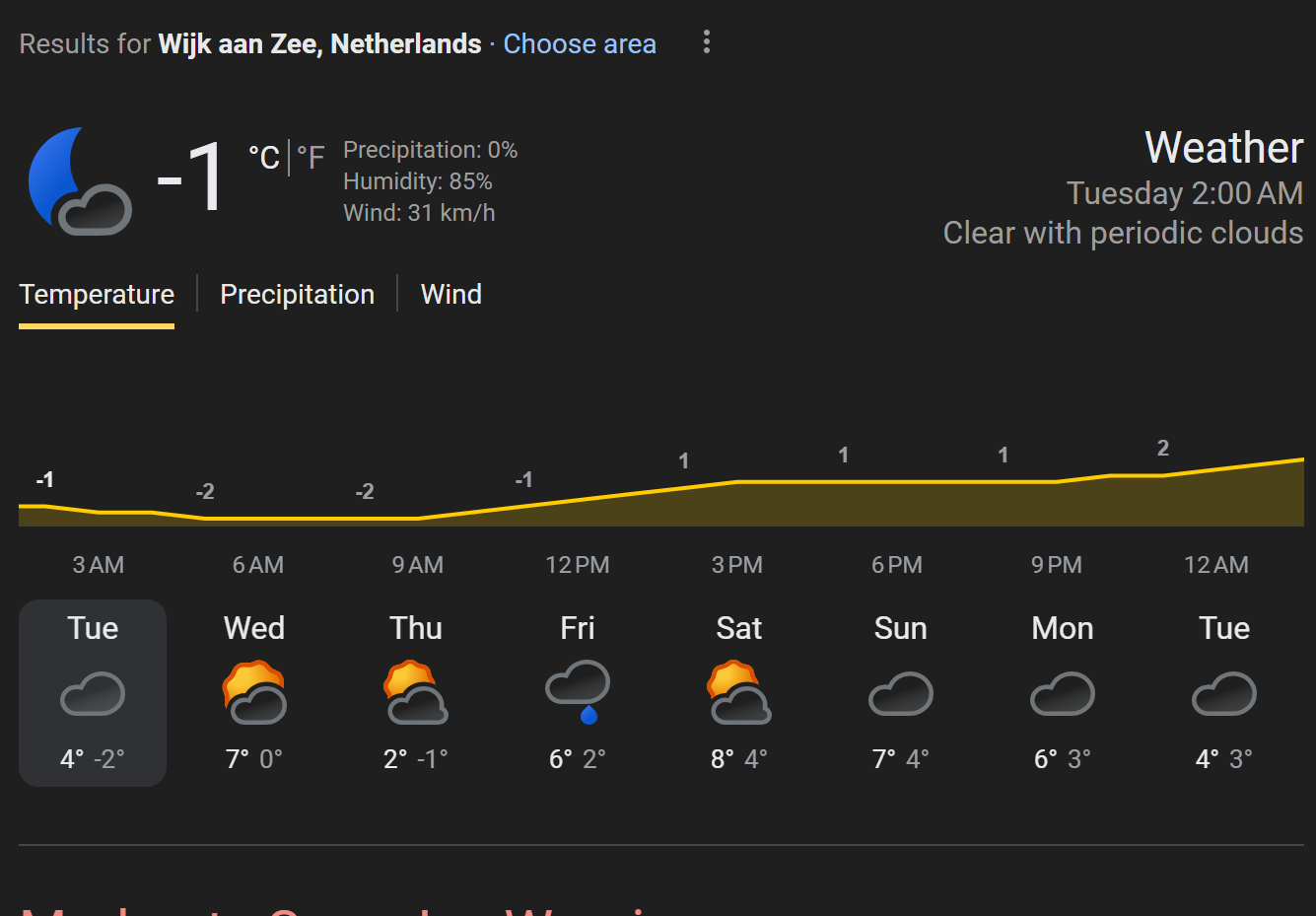Switch to the Wind tab
Viewport: 1316px width, 916px height.
[x=450, y=294]
